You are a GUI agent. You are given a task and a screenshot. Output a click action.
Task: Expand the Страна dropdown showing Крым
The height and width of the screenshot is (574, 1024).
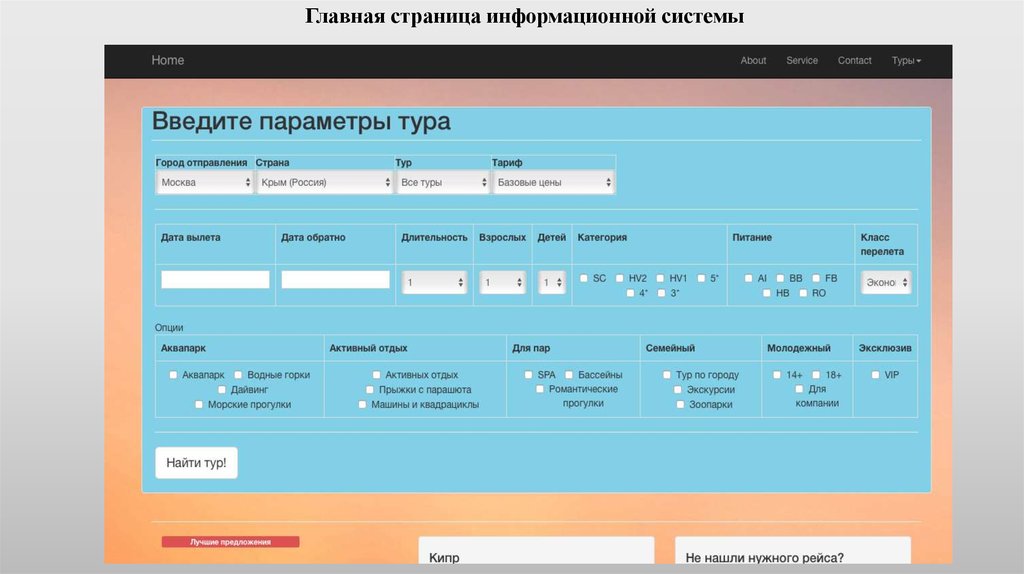pyautogui.click(x=325, y=183)
